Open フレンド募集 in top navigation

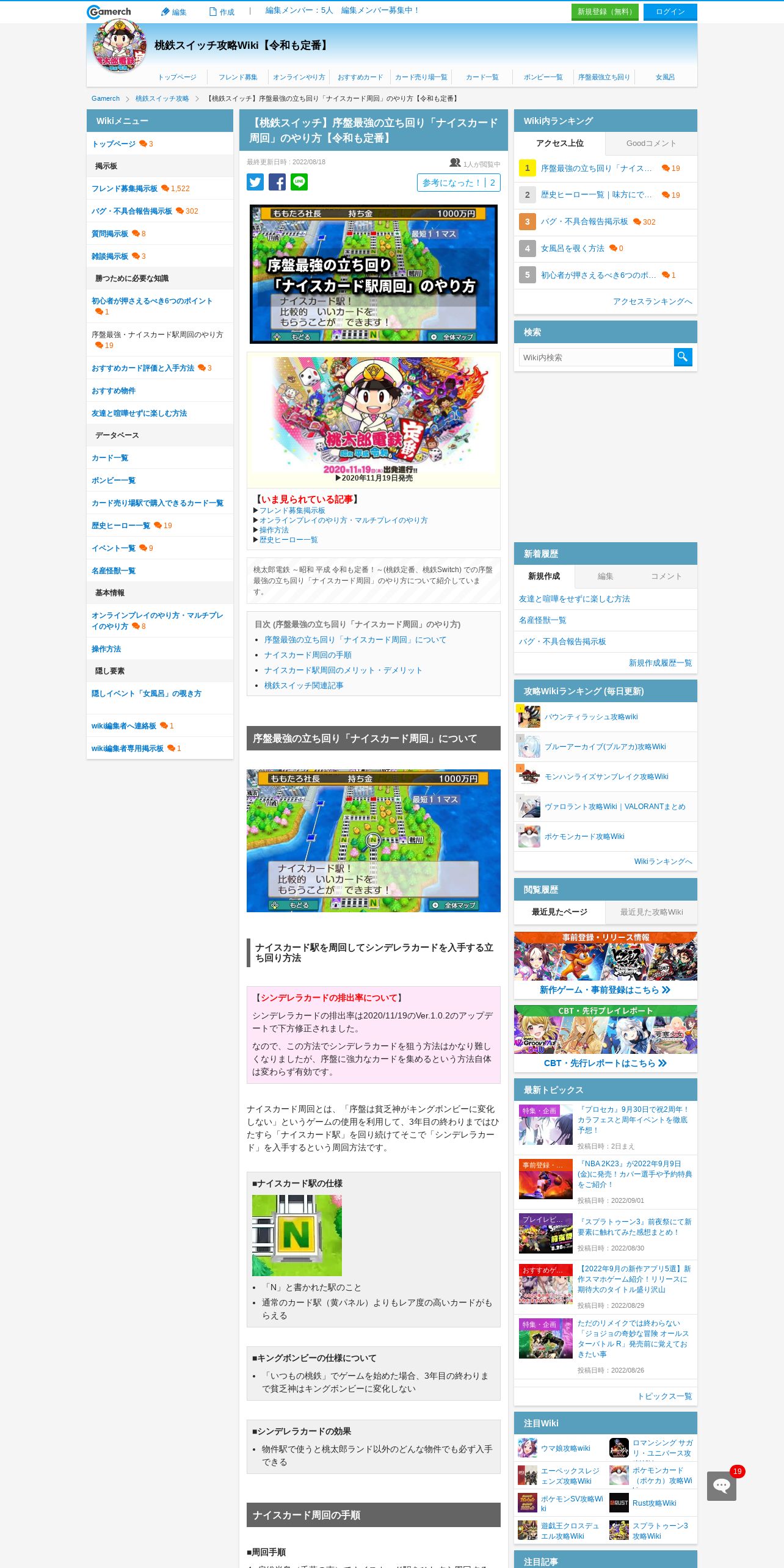coord(238,78)
